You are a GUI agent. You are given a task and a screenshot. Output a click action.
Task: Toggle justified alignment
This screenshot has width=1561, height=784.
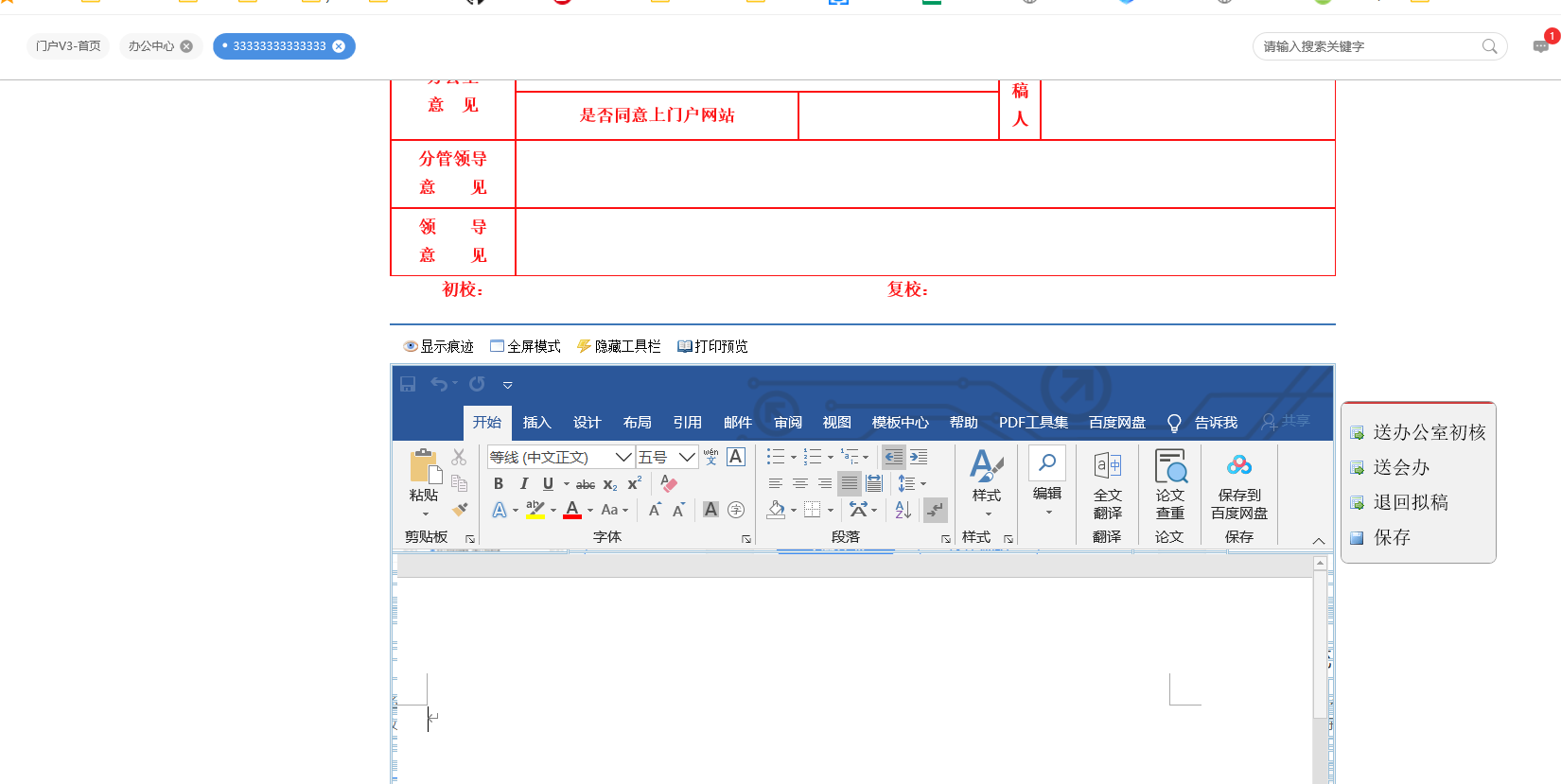850,483
